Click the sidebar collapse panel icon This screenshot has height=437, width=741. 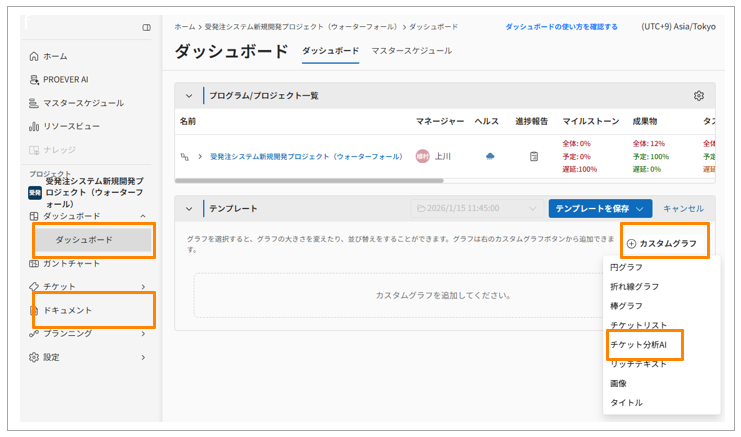(147, 27)
